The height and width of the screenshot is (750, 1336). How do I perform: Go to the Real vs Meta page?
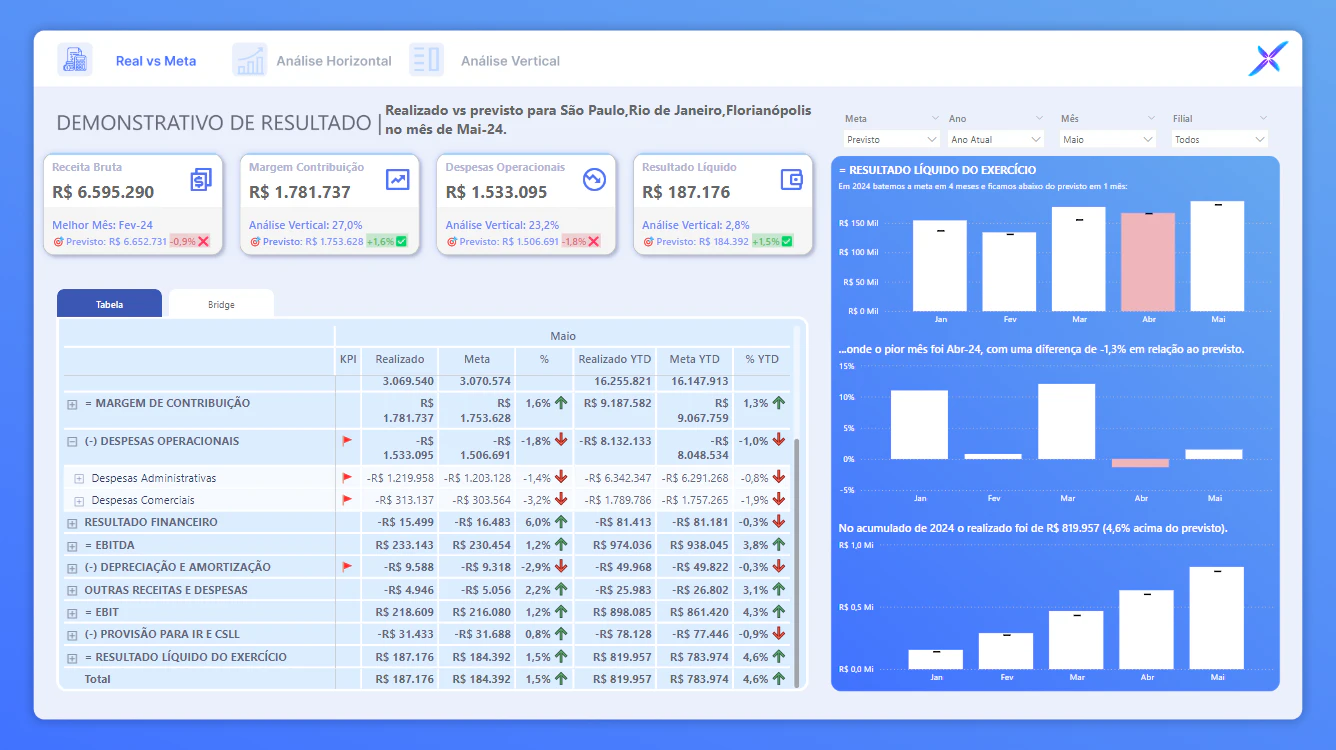click(x=156, y=61)
